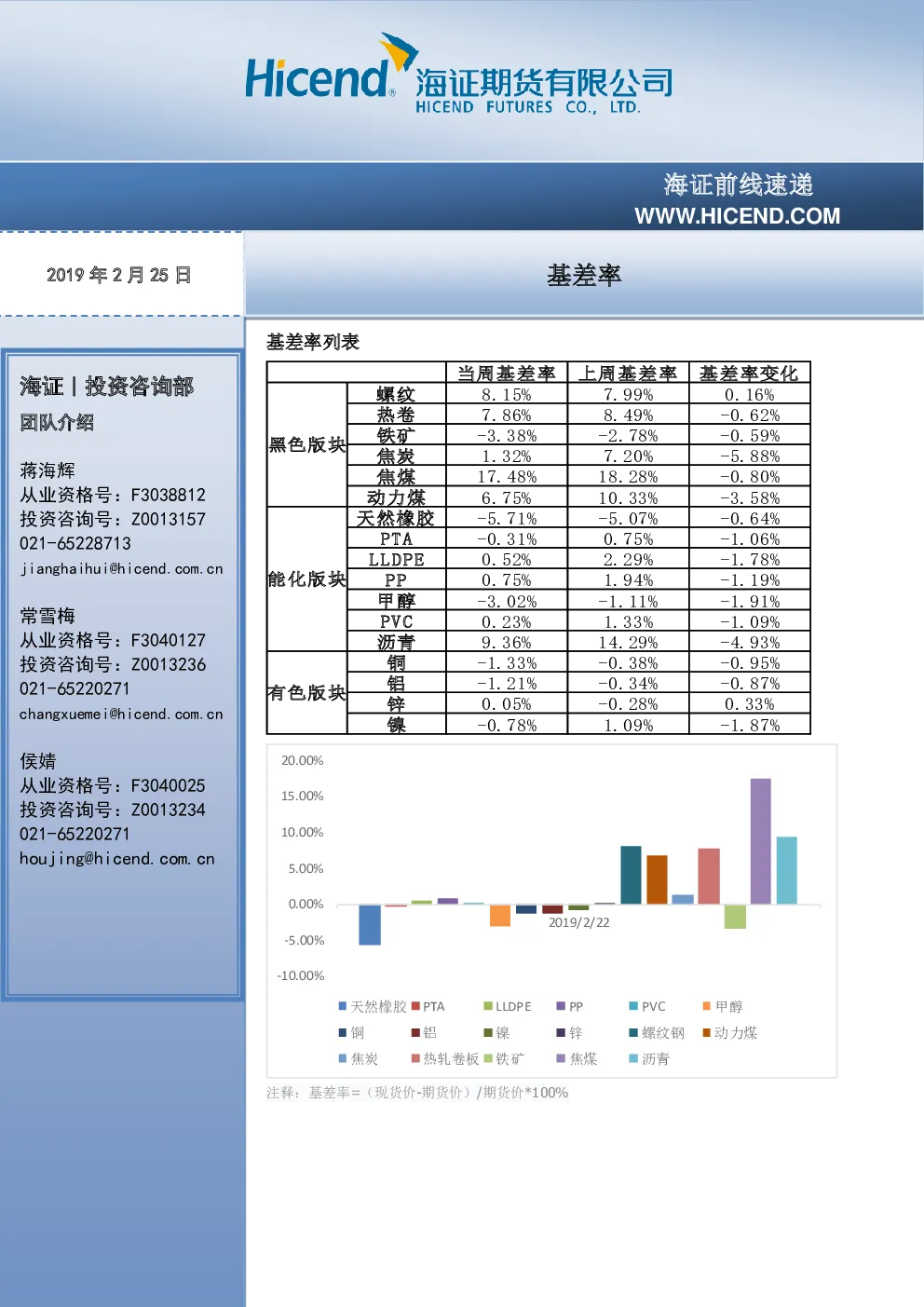
Task: Click the -1.87% change cell for 镍
Action: tap(749, 725)
